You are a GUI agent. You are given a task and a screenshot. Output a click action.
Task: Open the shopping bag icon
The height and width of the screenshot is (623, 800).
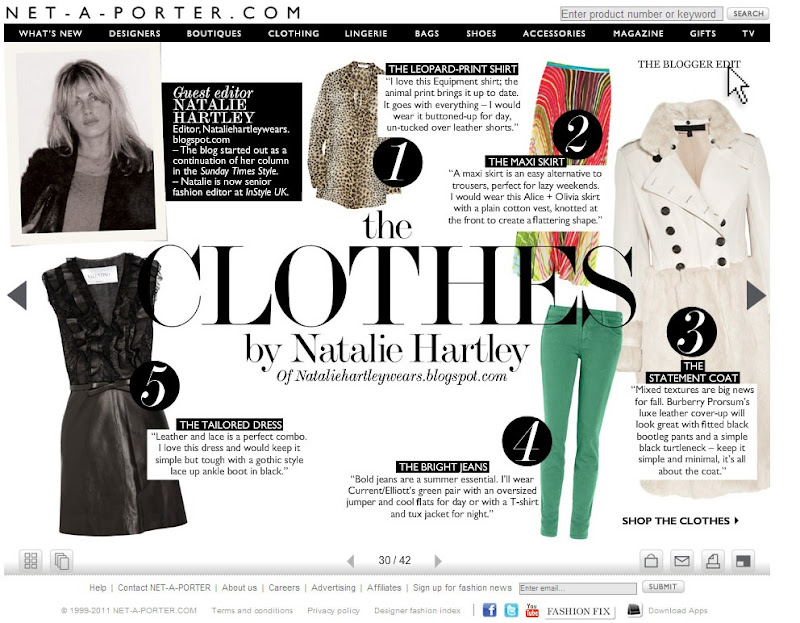tap(651, 560)
